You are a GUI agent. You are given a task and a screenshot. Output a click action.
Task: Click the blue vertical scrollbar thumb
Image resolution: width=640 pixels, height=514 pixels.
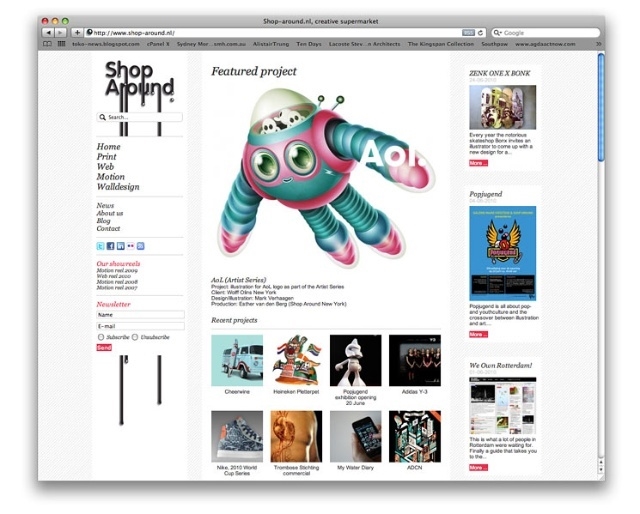[x=601, y=107]
